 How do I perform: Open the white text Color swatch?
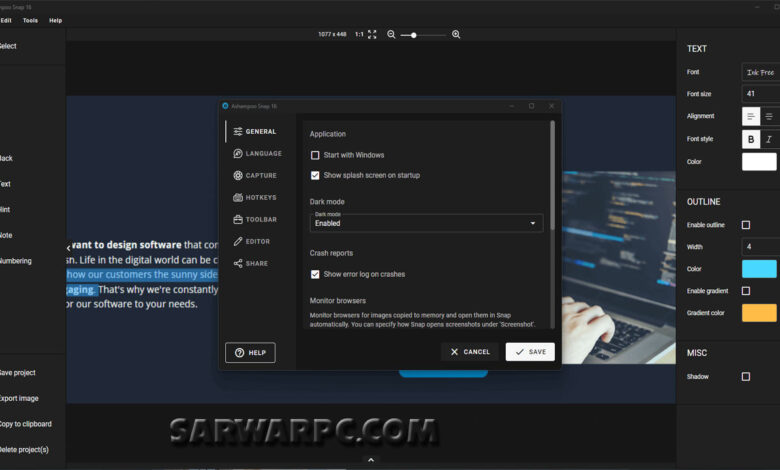(759, 162)
